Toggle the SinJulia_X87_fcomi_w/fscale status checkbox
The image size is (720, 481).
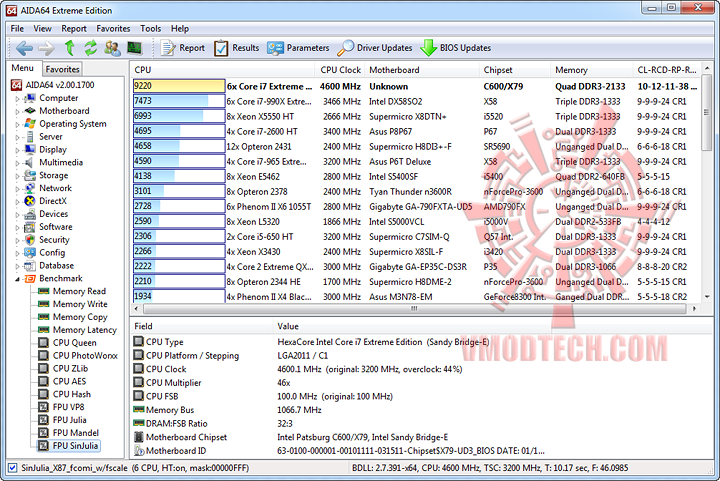13,468
